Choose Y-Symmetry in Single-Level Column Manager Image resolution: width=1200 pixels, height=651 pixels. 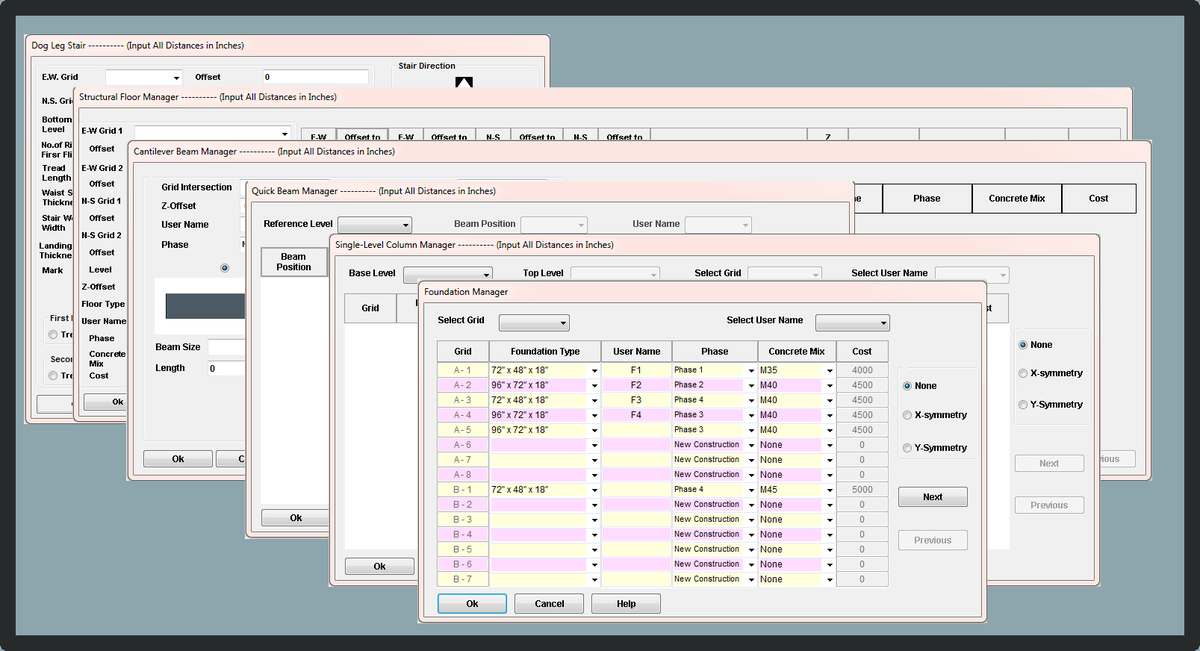1023,404
